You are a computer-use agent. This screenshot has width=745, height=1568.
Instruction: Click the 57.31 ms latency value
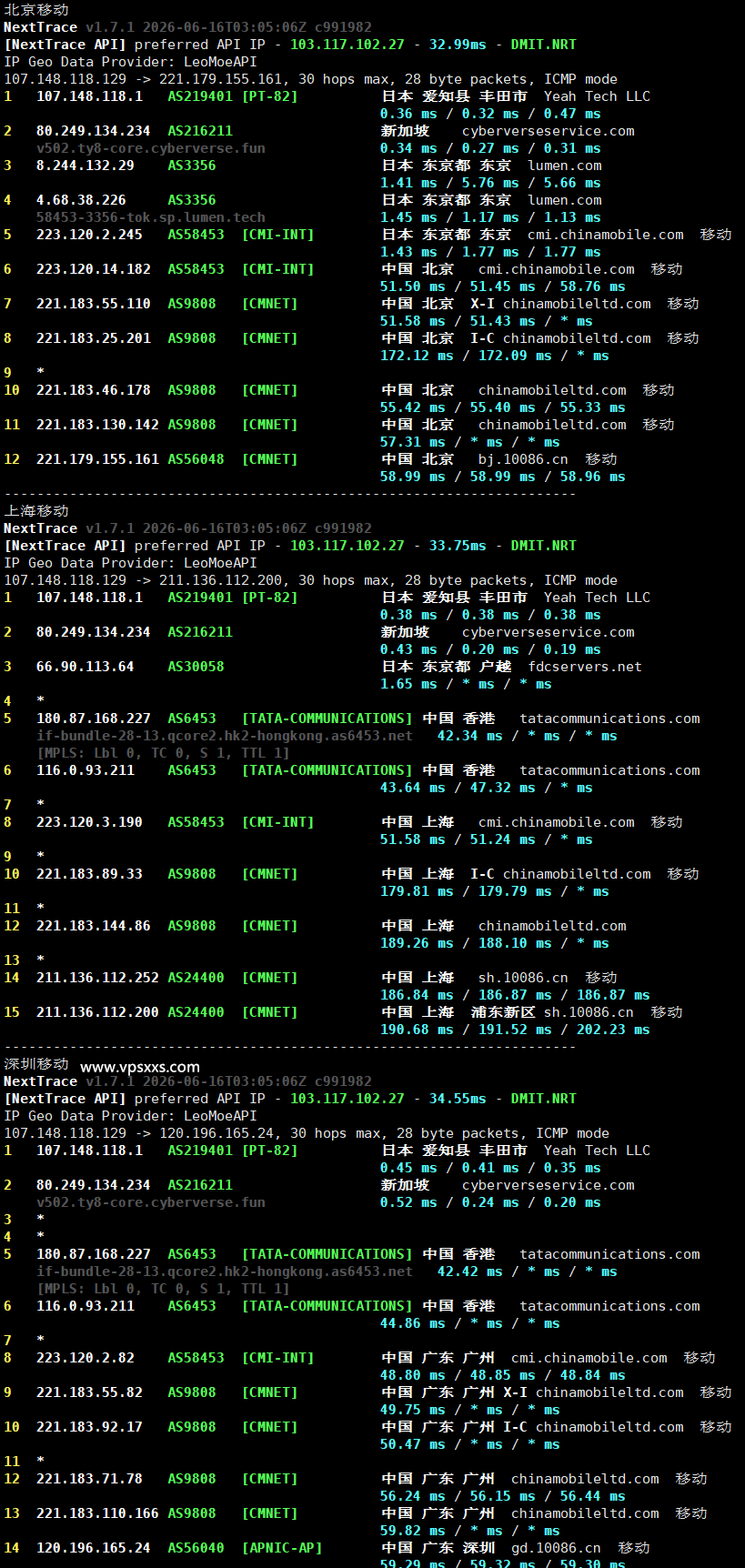click(413, 442)
